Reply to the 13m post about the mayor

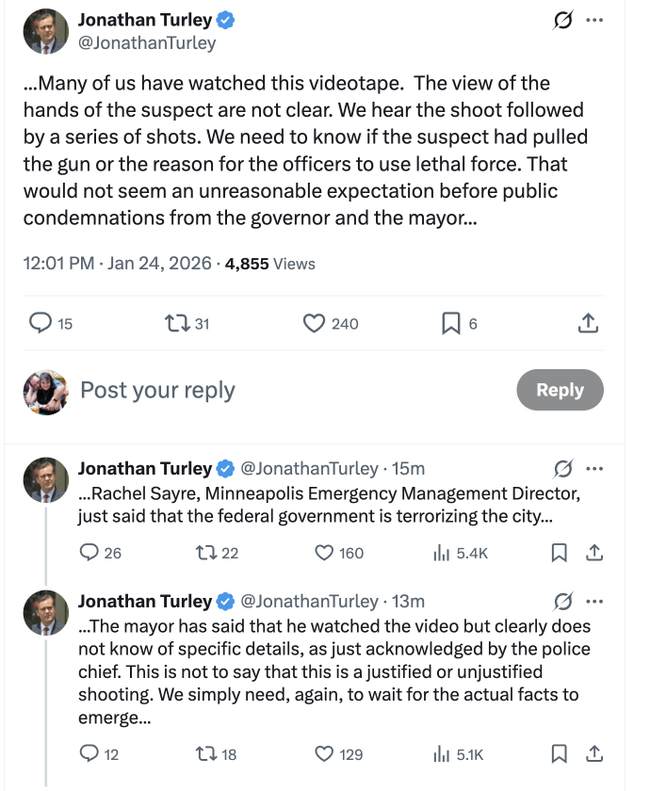pos(88,754)
